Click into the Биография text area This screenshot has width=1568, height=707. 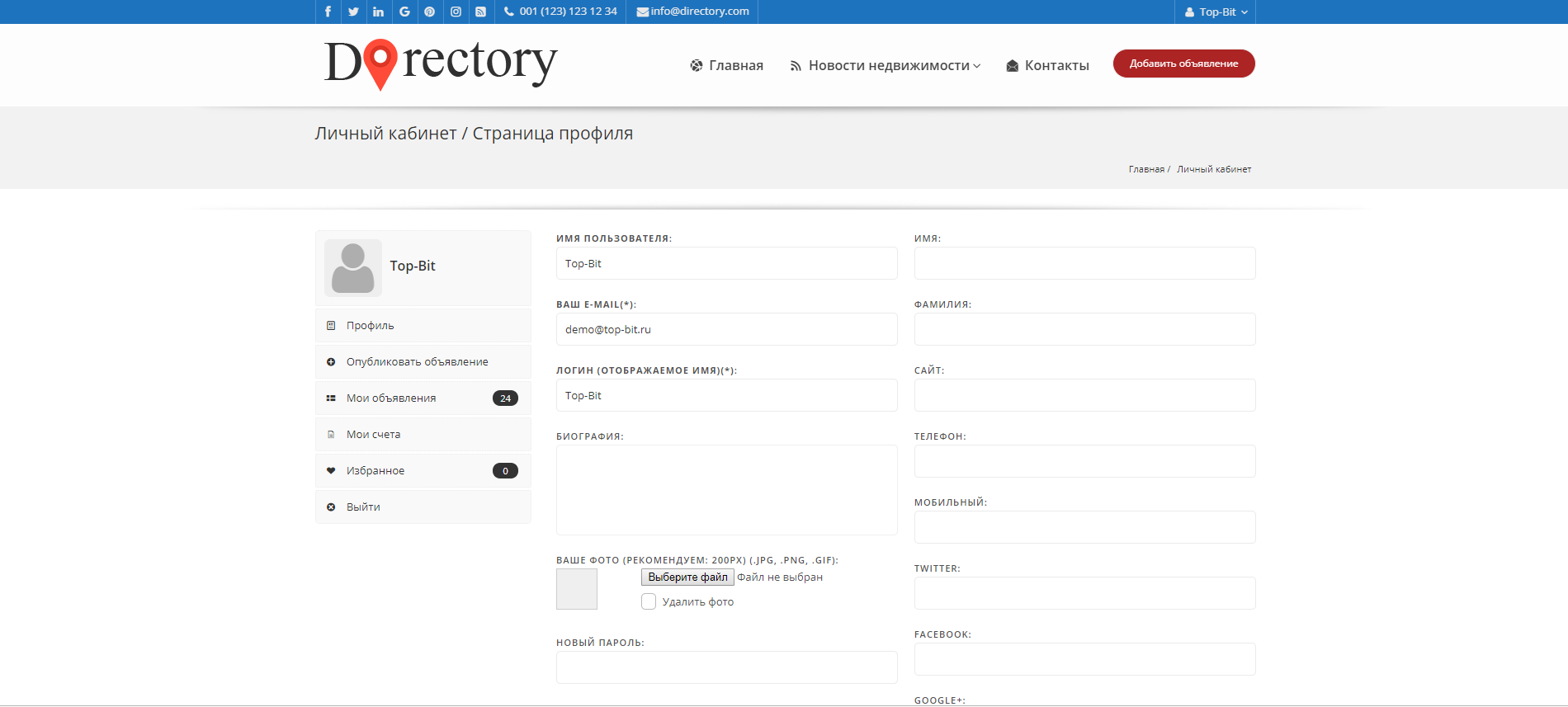(x=727, y=490)
